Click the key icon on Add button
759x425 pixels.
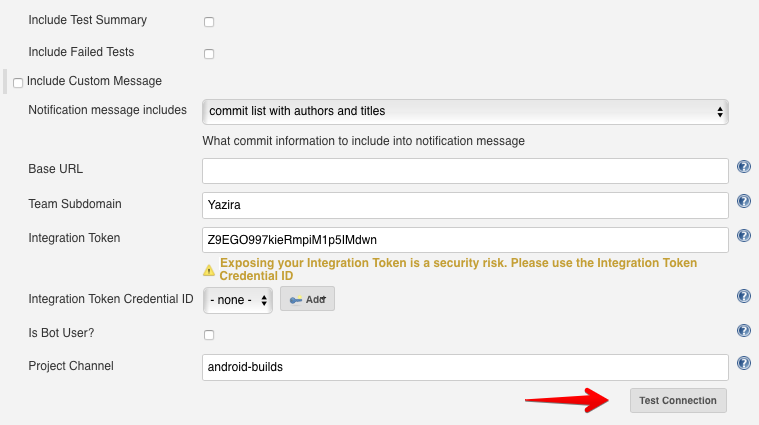296,300
